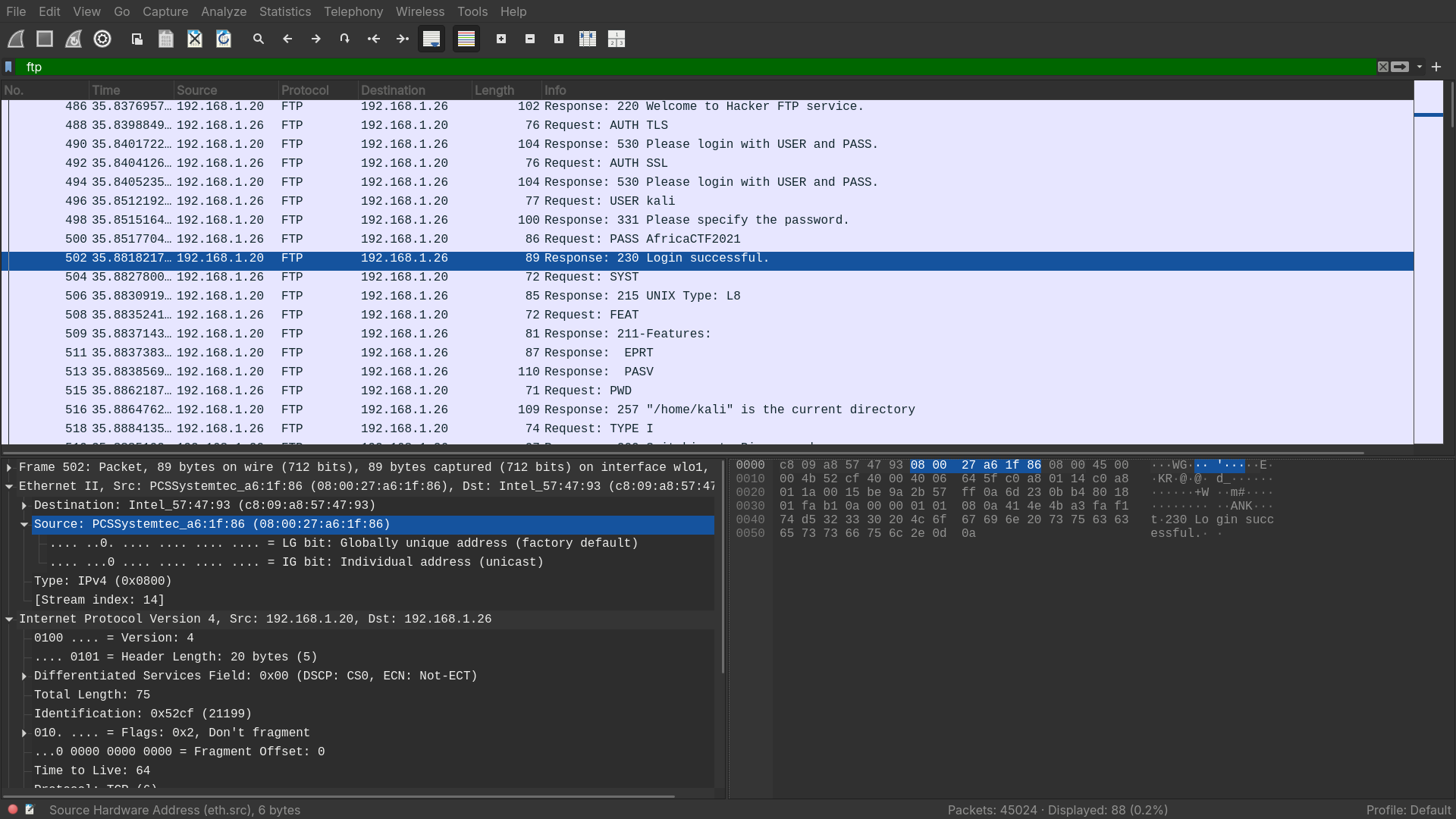This screenshot has height=819, width=1456.
Task: Click the reload capture file icon
Action: tap(224, 39)
